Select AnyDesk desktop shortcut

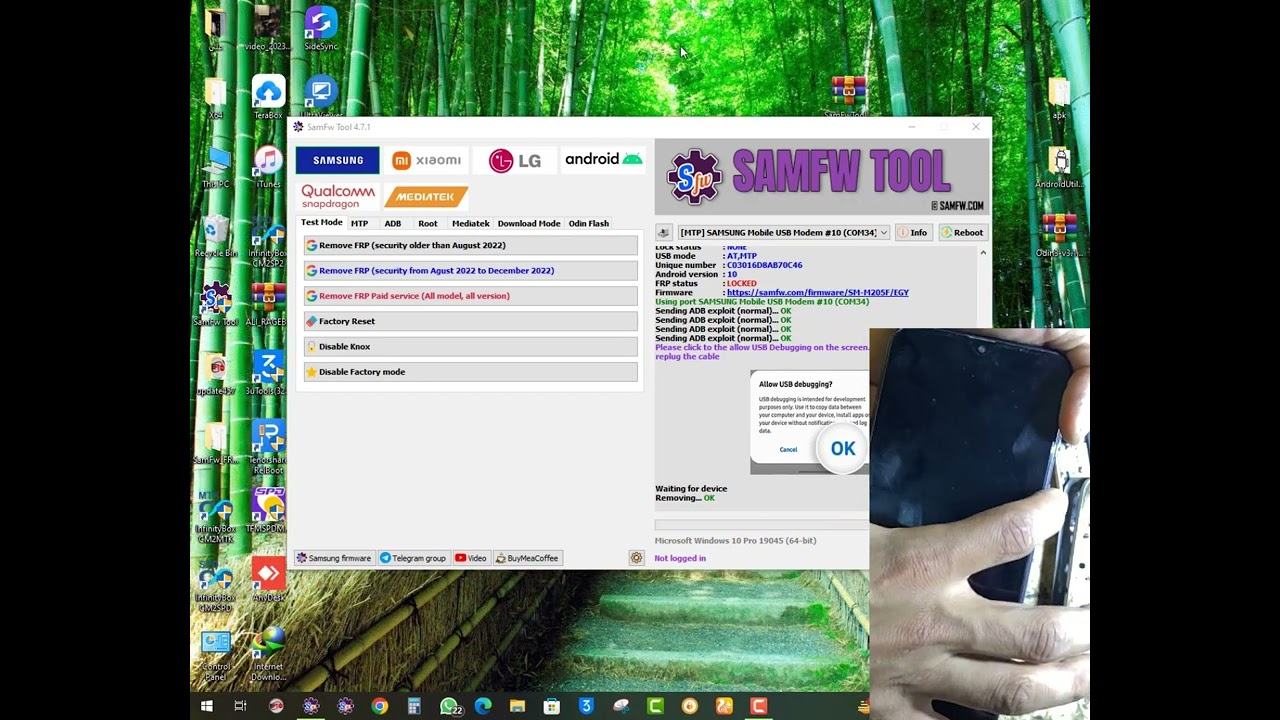click(268, 580)
